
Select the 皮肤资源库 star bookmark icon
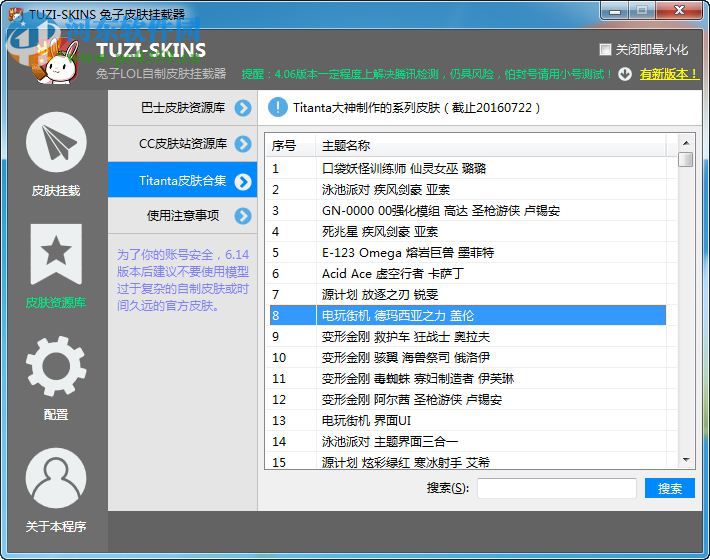coord(56,254)
